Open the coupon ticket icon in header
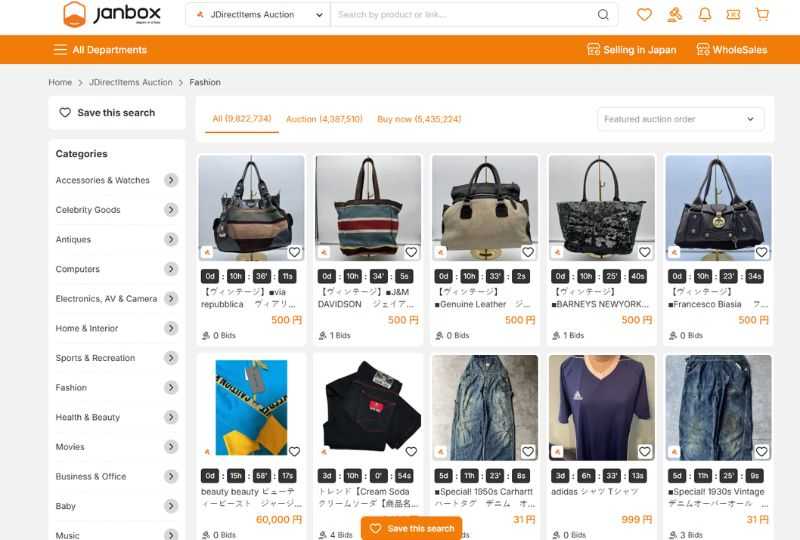 [733, 14]
